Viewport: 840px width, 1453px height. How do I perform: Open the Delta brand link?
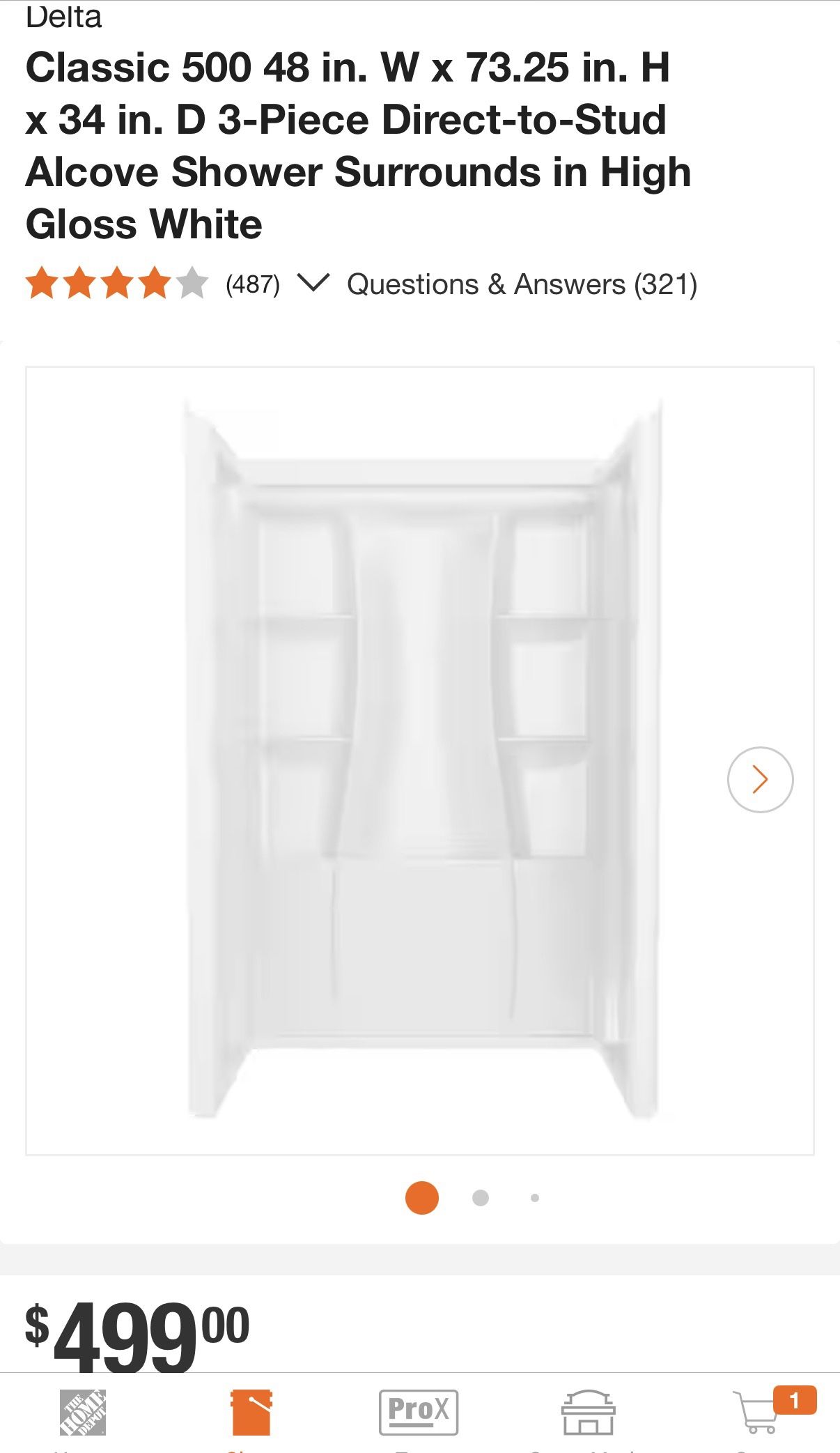(x=64, y=17)
